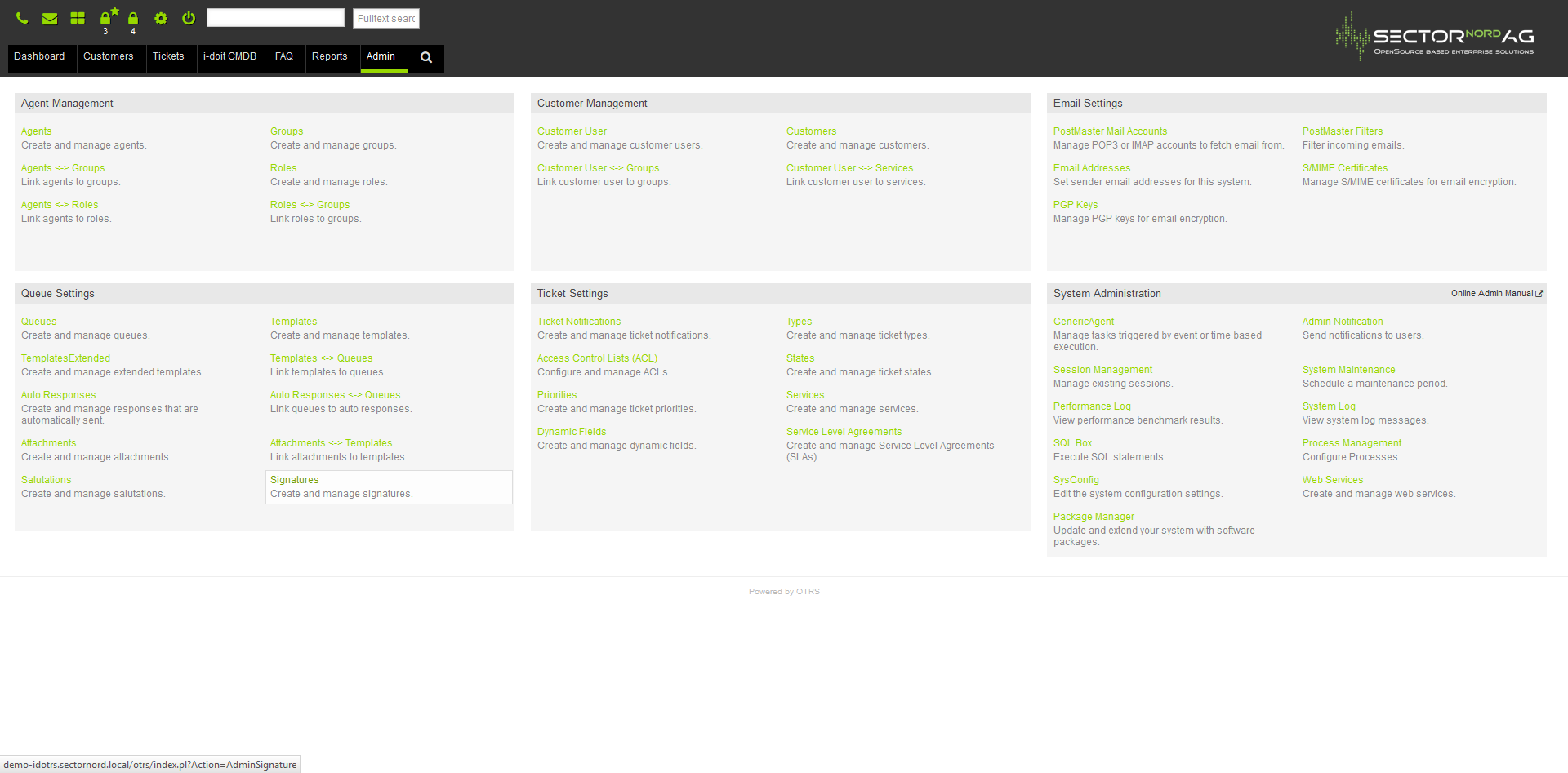Viewport: 1568px width, 773px height.
Task: Open Templates link in Queue Settings
Action: (293, 322)
